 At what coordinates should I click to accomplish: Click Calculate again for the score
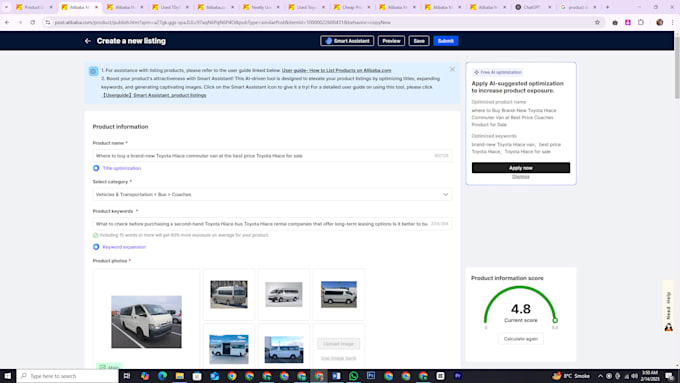tap(521, 339)
